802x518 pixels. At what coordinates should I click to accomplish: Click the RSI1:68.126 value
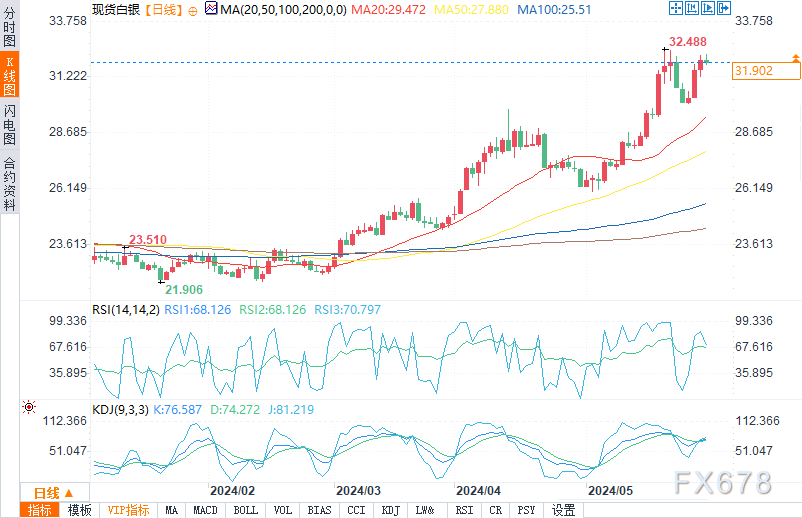(x=197, y=310)
